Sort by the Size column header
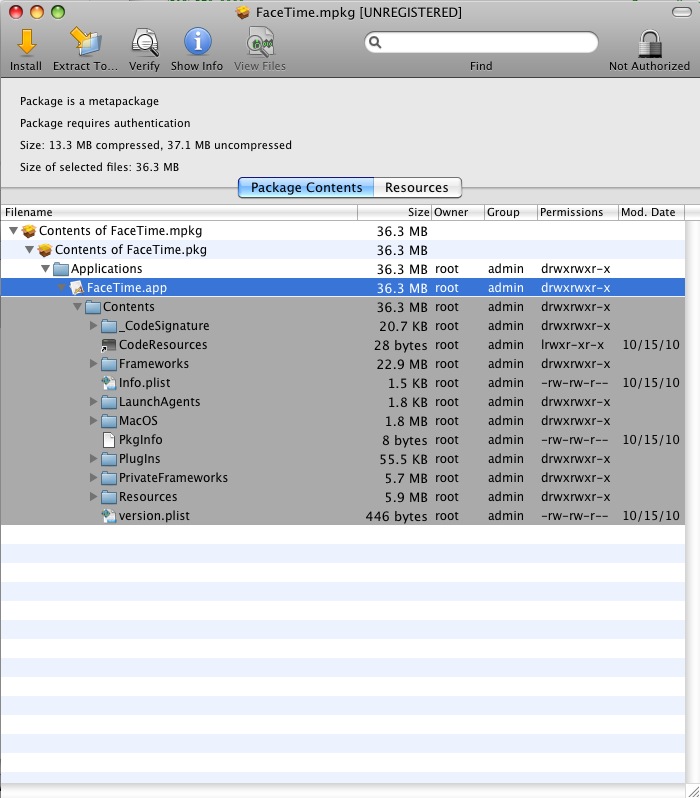The image size is (700, 798). pyautogui.click(x=395, y=212)
